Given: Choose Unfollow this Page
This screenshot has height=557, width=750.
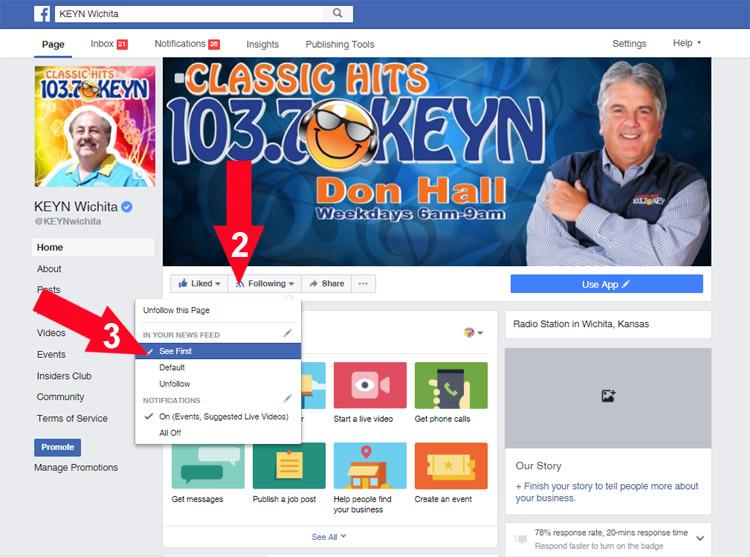Looking at the screenshot, I should point(176,310).
